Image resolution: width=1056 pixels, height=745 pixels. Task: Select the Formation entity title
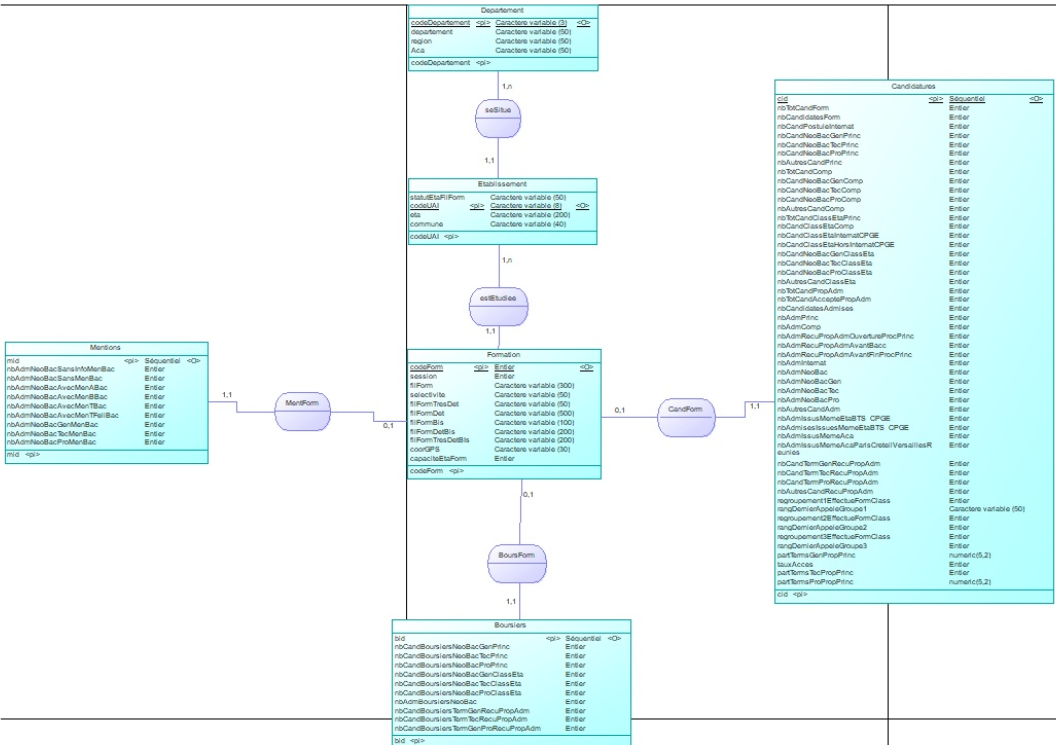pyautogui.click(x=504, y=355)
